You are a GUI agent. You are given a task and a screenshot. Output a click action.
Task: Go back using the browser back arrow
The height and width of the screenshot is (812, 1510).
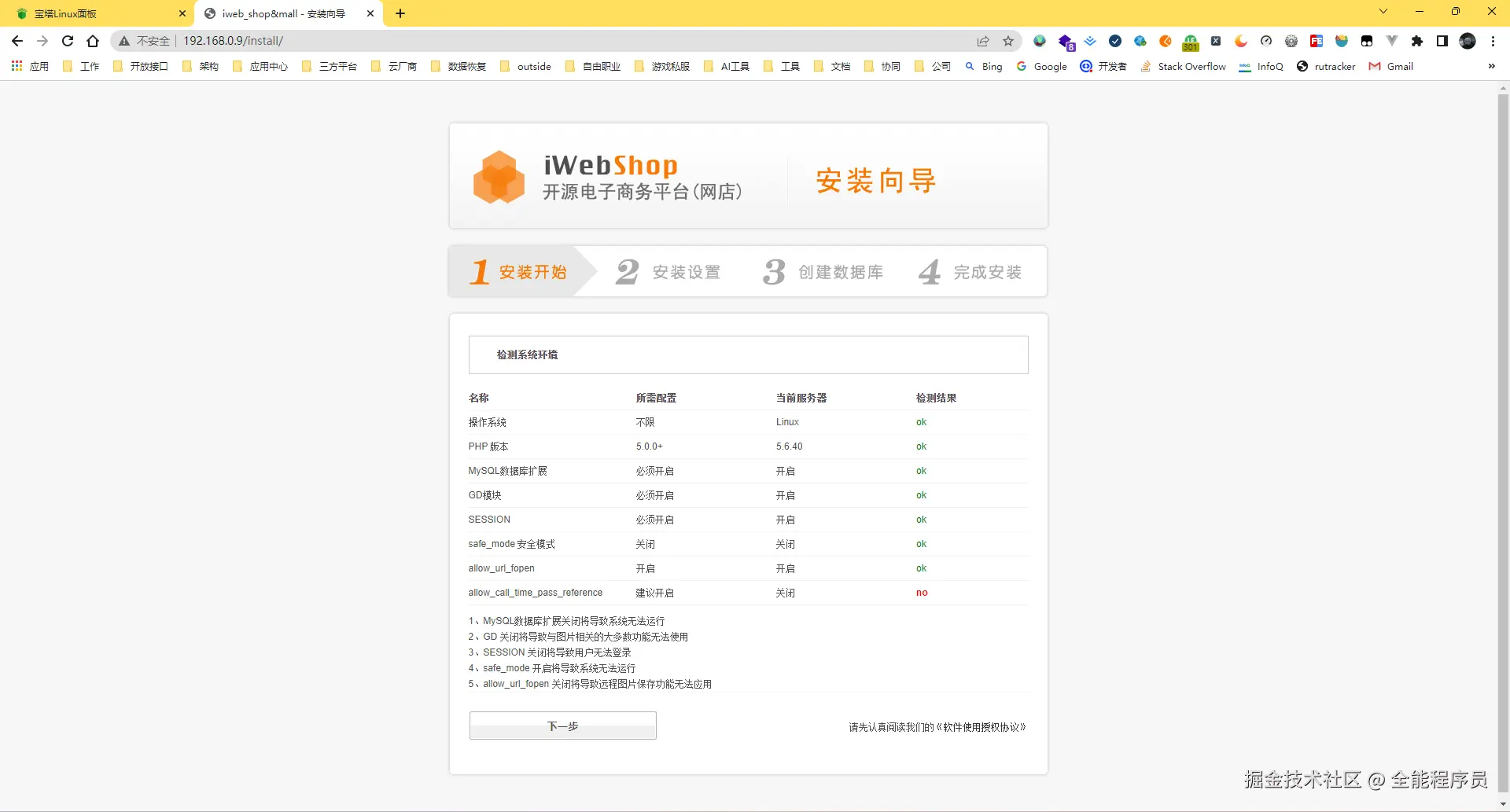[x=17, y=41]
